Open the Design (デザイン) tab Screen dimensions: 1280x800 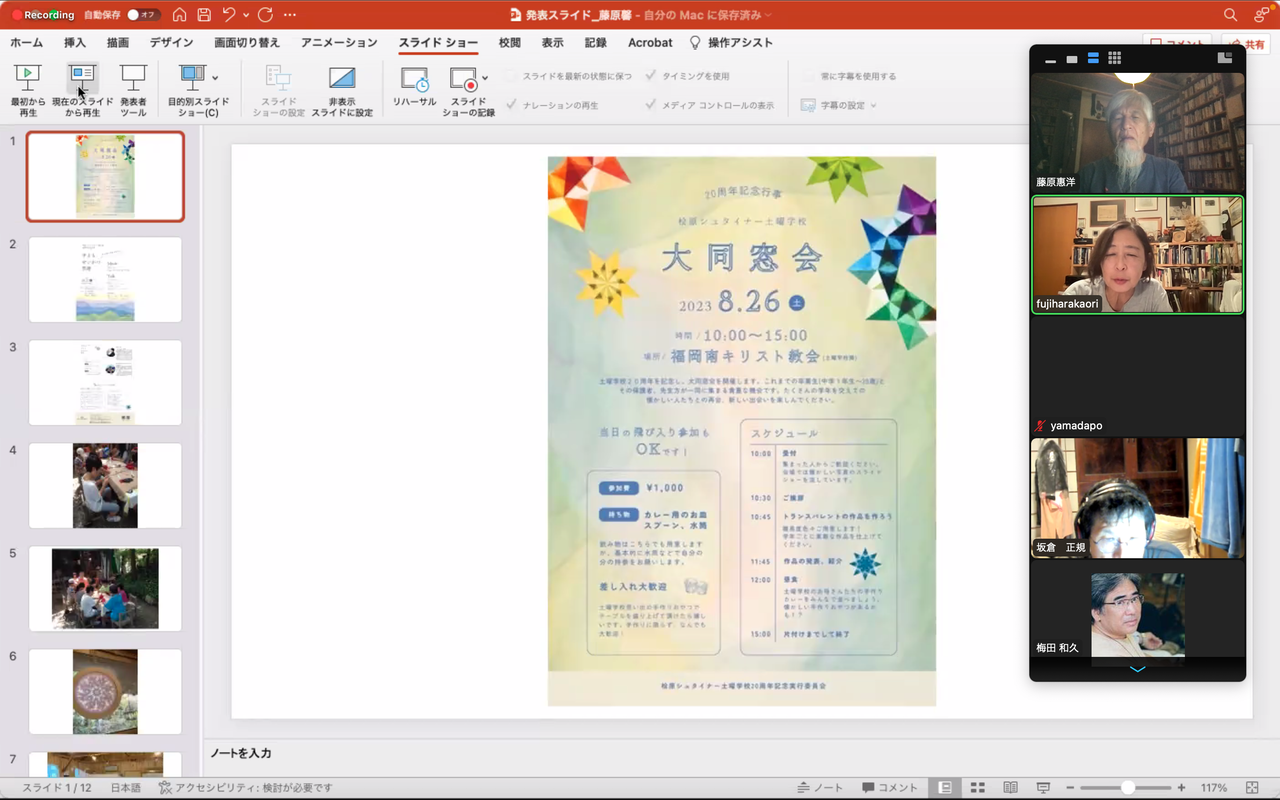pyautogui.click(x=172, y=43)
